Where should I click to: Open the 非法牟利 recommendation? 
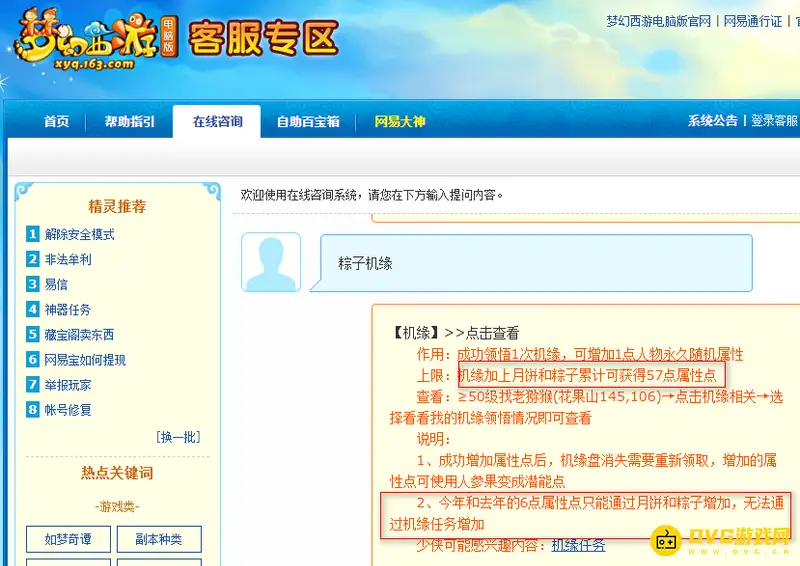[68, 259]
